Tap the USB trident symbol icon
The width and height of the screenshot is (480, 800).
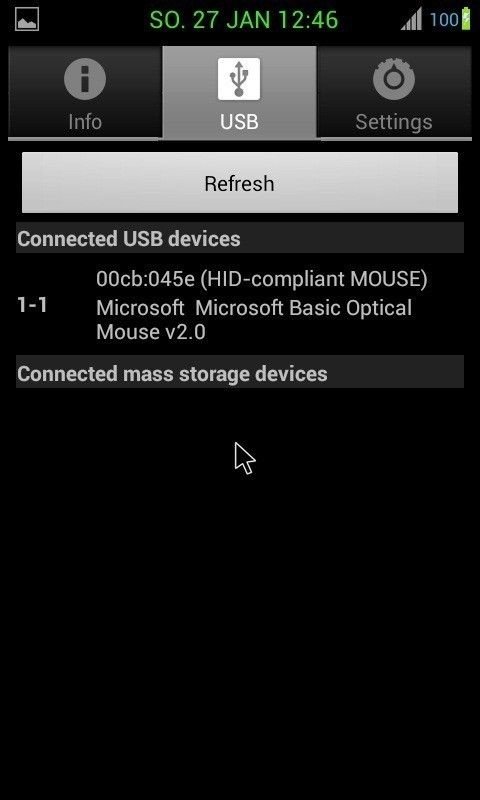pyautogui.click(x=239, y=79)
